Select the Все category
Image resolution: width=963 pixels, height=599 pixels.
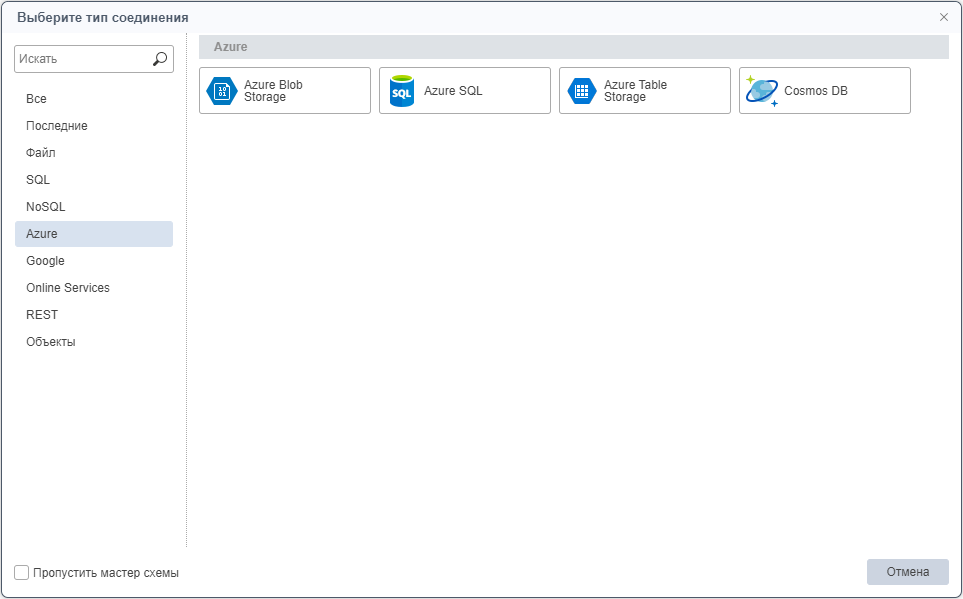point(36,99)
